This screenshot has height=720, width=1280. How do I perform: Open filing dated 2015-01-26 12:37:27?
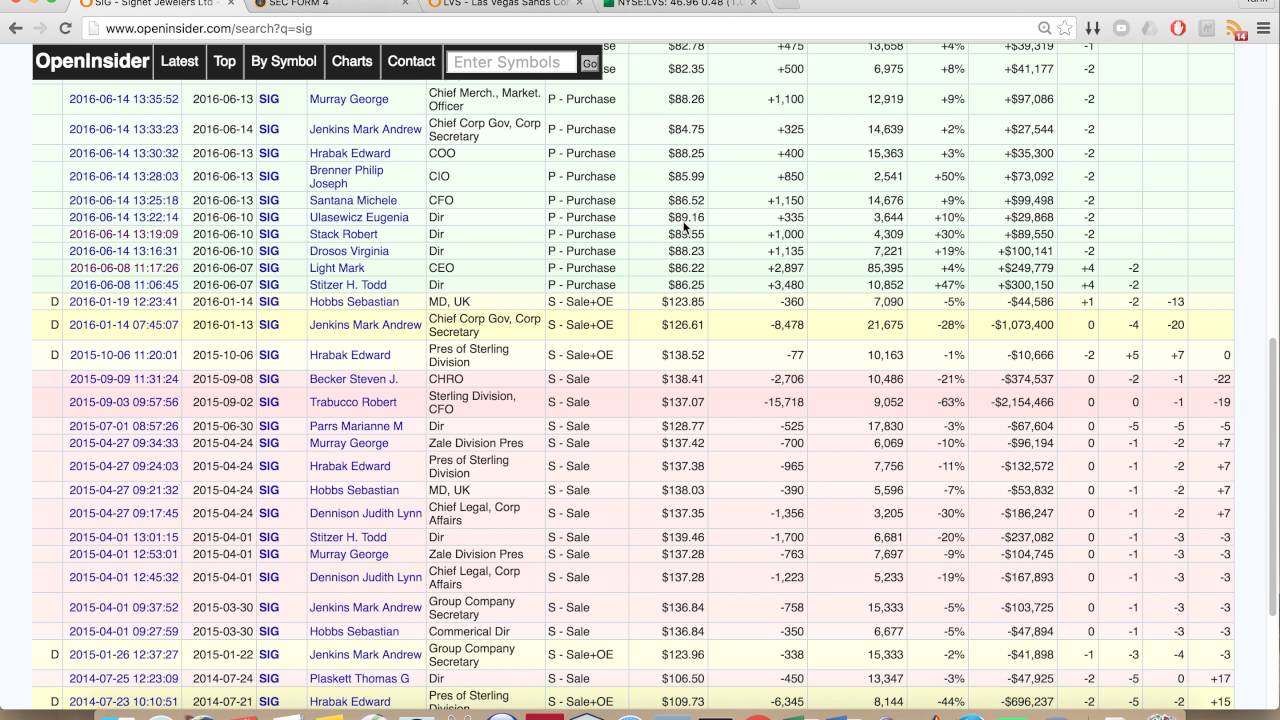click(x=124, y=654)
